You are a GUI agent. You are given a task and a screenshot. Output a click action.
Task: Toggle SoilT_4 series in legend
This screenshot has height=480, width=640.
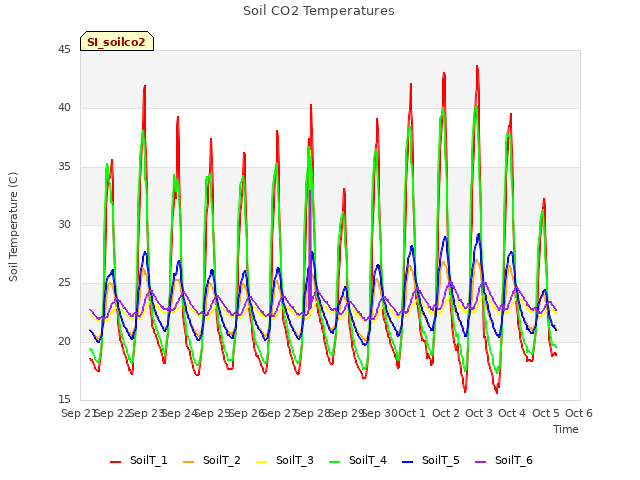click(358, 460)
